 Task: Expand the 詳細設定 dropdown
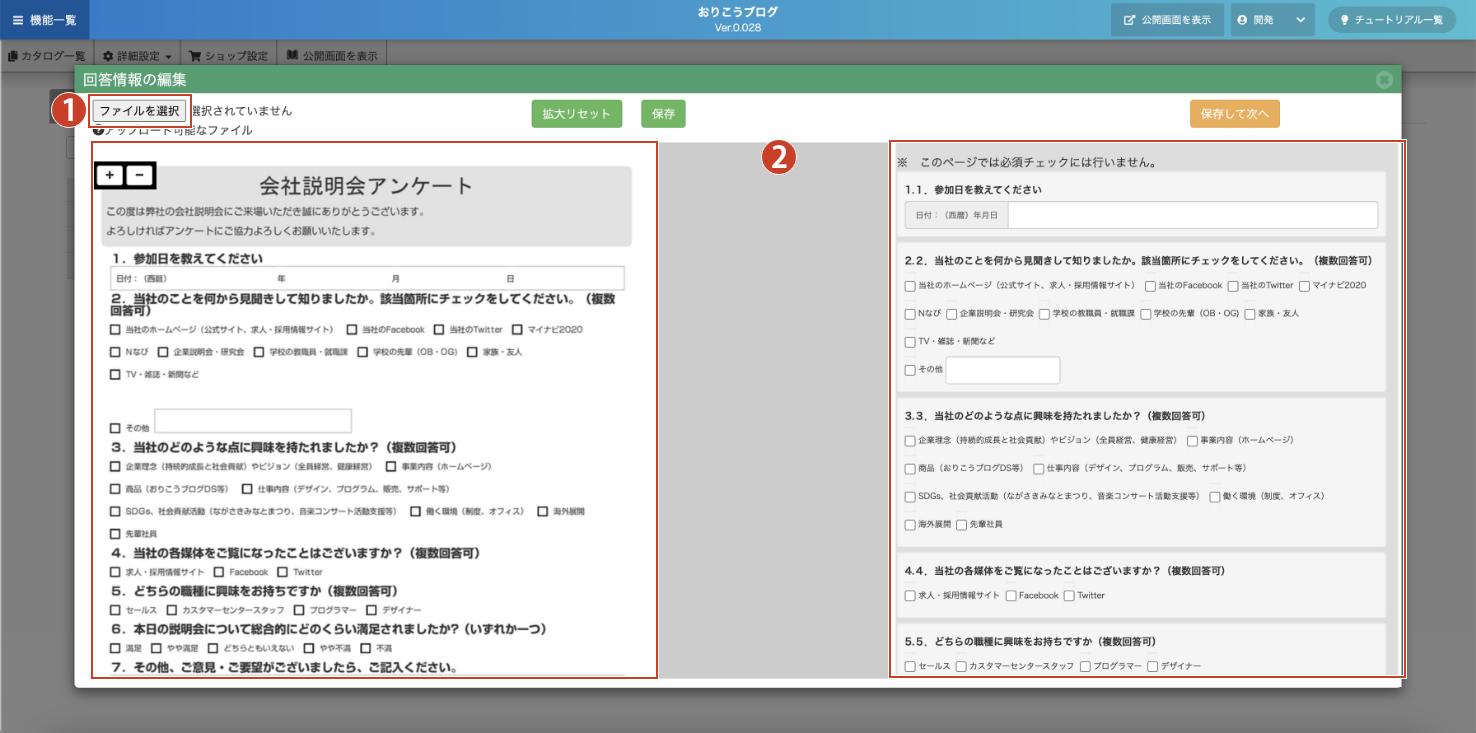coord(137,56)
